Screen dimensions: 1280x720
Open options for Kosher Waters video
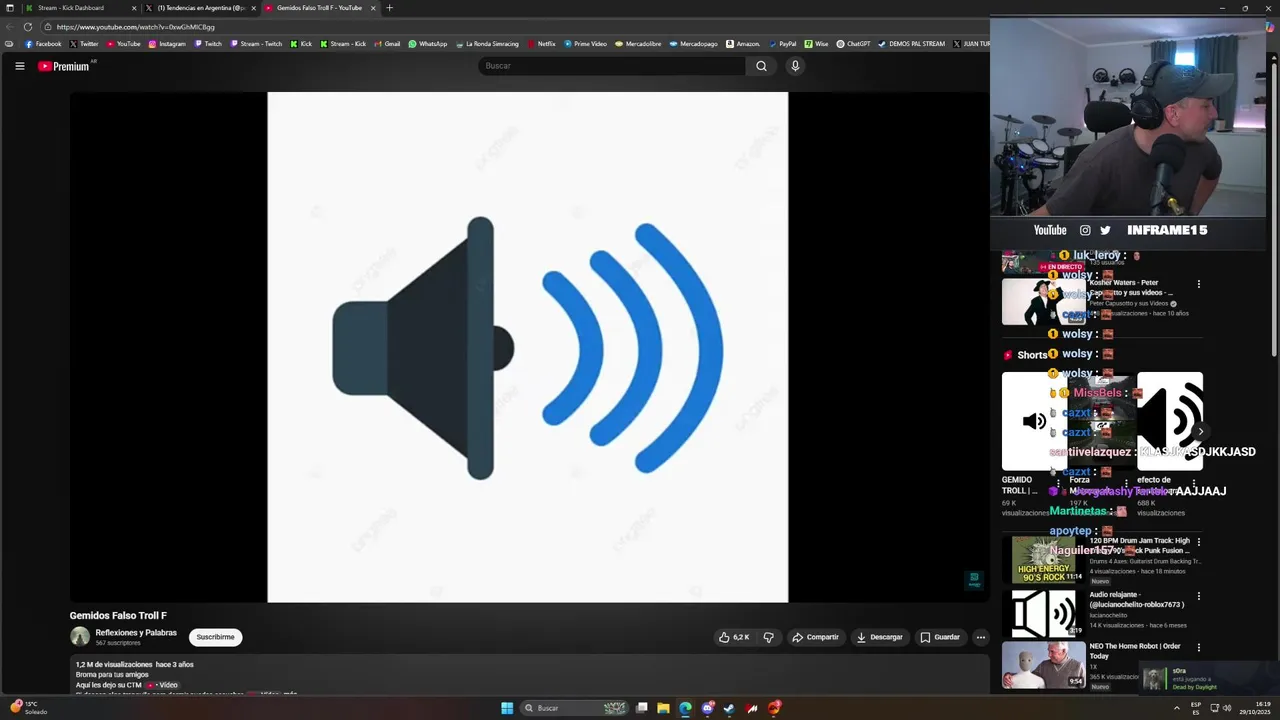(x=1198, y=284)
